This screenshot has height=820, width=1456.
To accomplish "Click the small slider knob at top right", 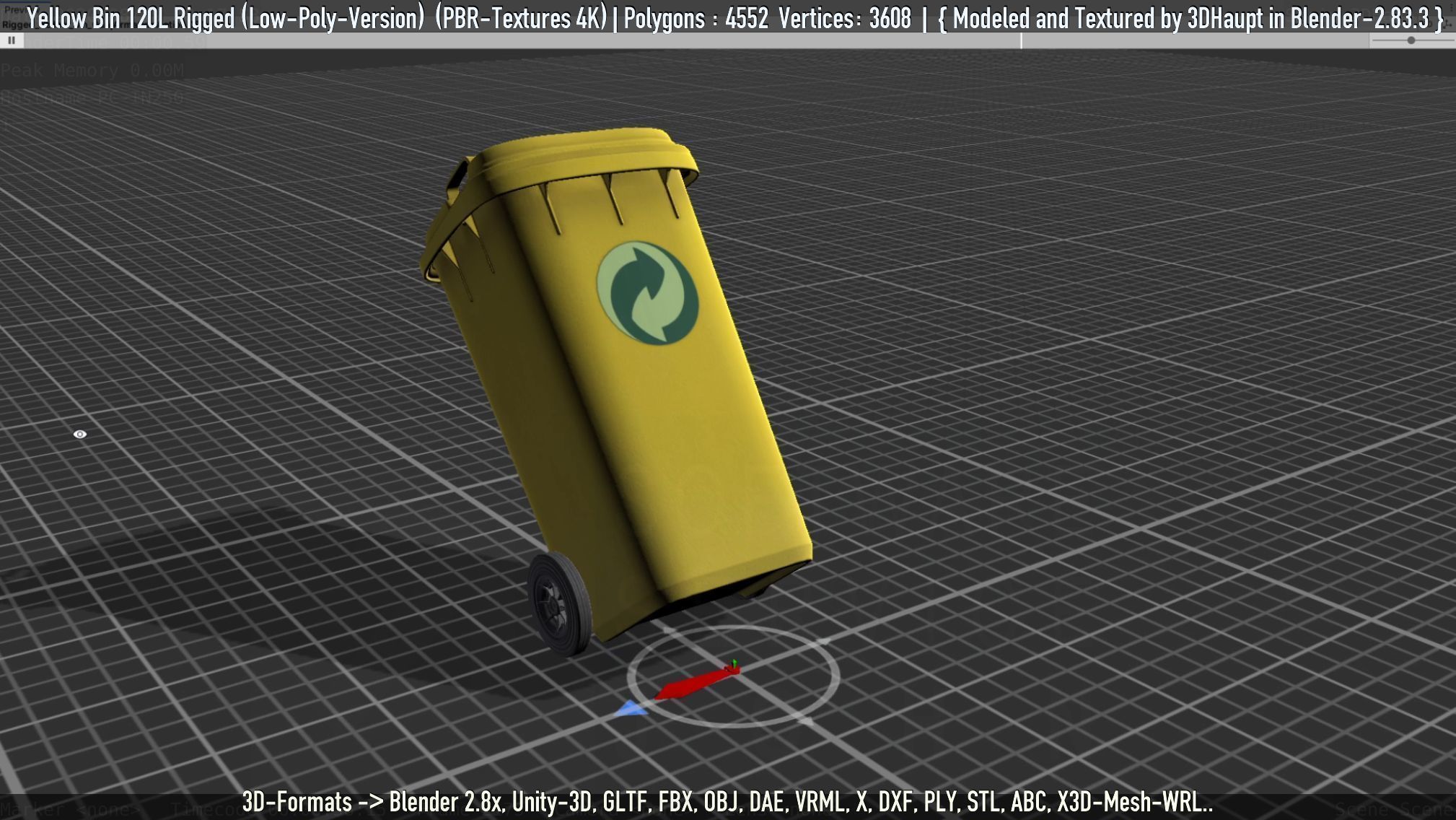I will click(1411, 40).
